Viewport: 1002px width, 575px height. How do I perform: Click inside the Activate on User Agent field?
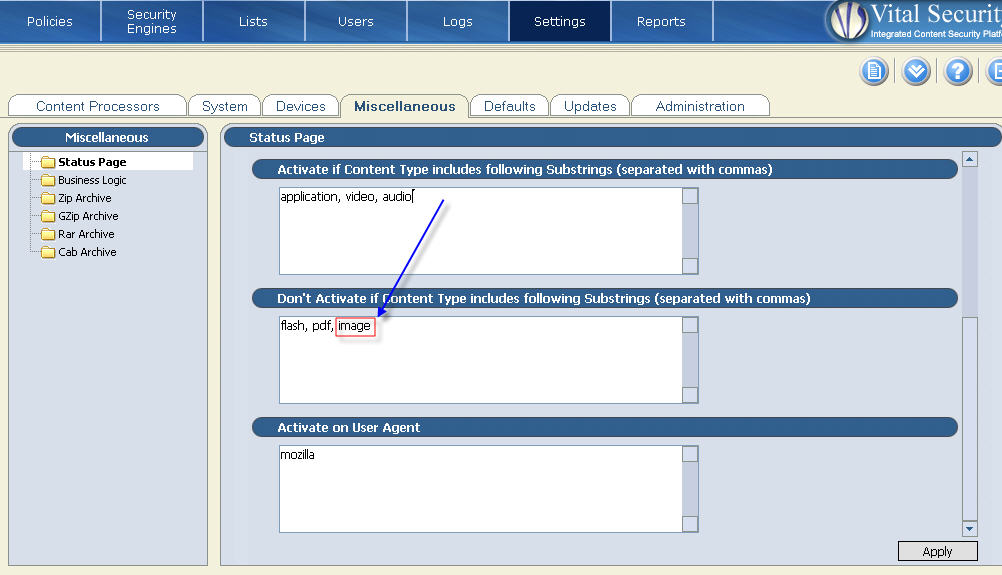(x=480, y=489)
